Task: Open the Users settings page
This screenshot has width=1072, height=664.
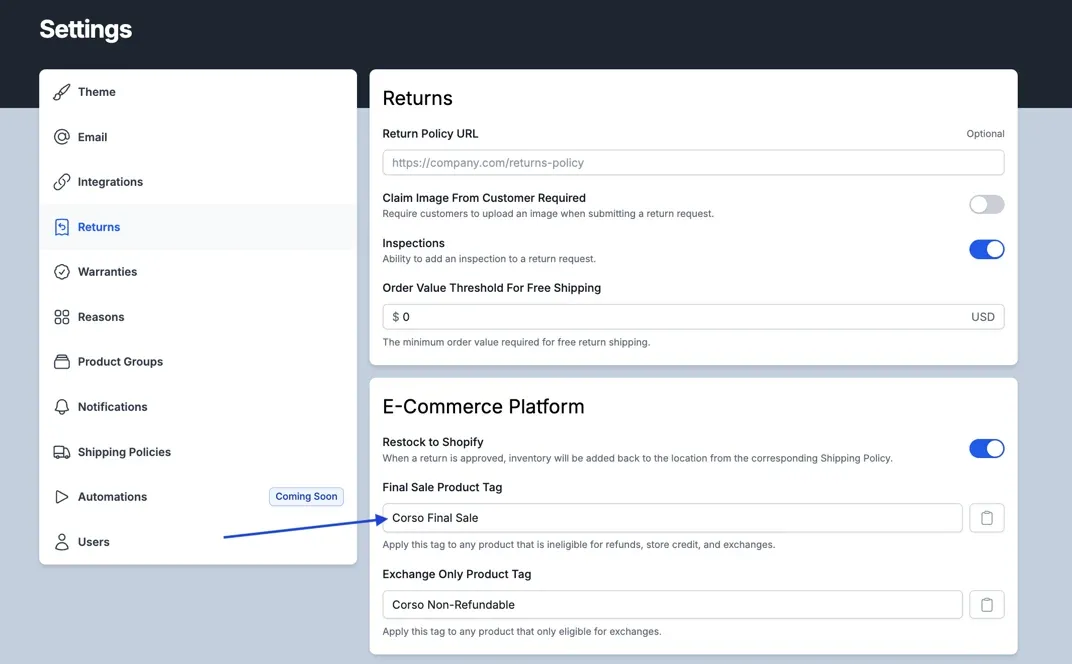Action: [x=94, y=542]
